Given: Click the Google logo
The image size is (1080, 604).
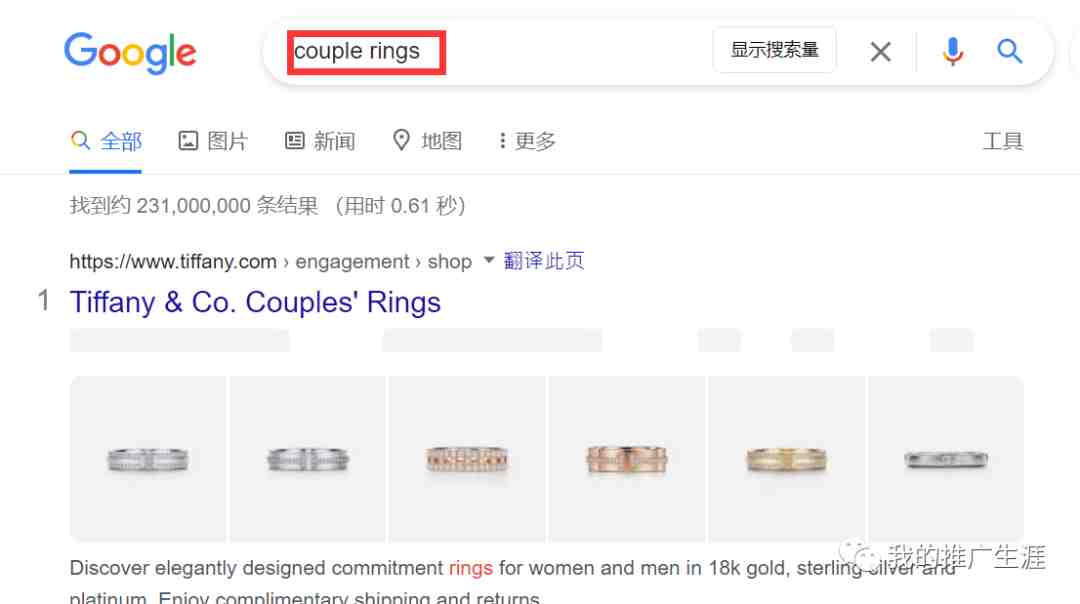Looking at the screenshot, I should tap(130, 52).
